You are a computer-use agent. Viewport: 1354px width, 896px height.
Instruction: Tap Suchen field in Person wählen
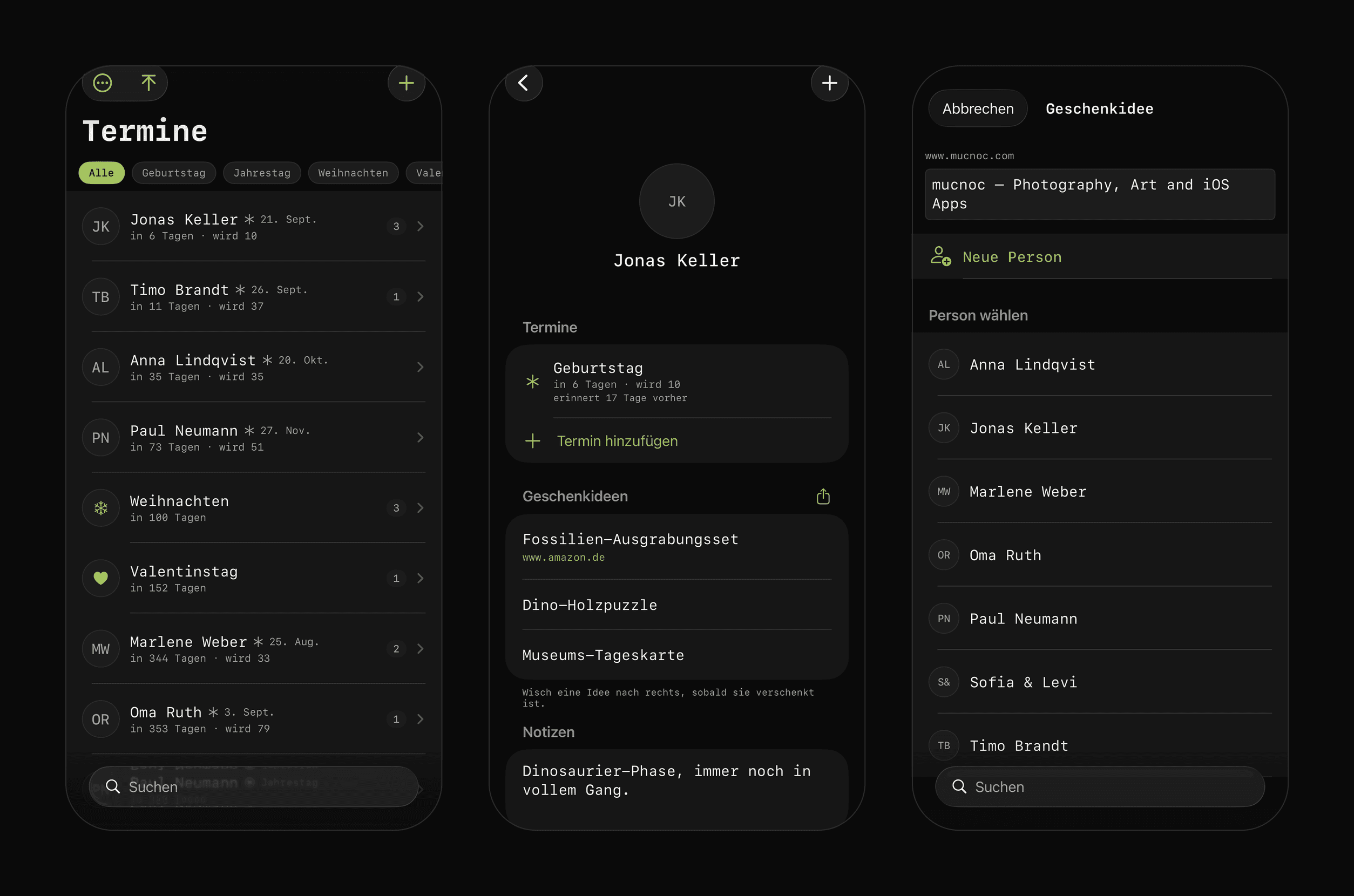tap(1100, 786)
